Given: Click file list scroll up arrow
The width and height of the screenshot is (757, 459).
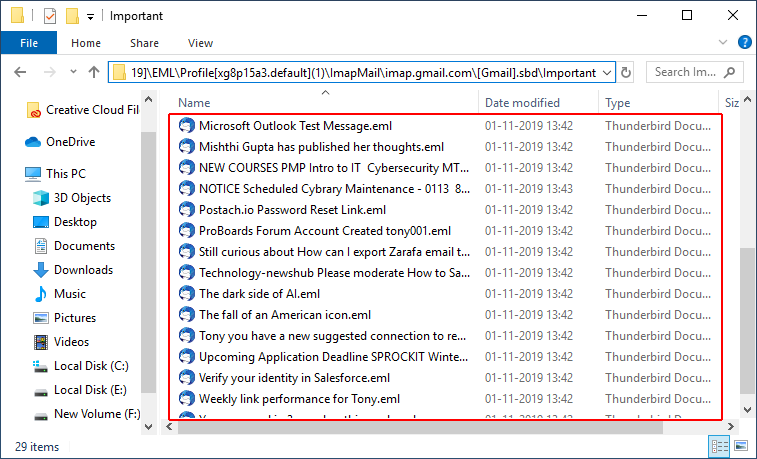Looking at the screenshot, I should [748, 99].
